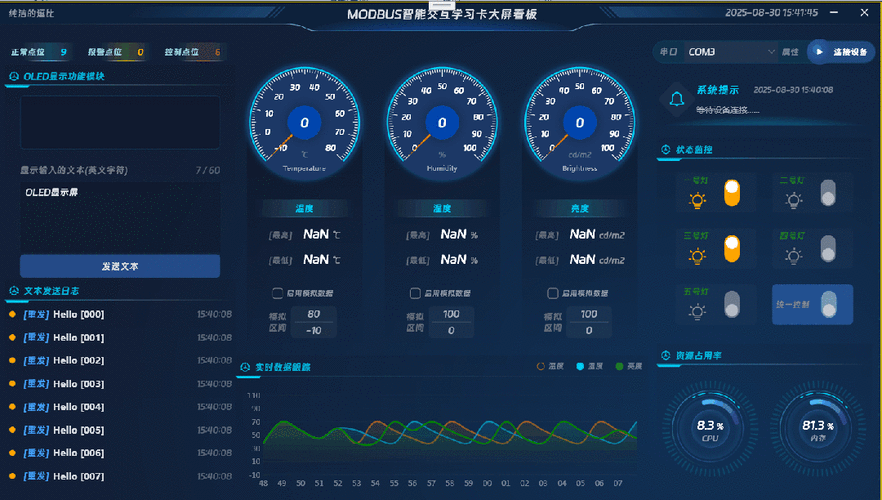Turn off the 三号灯 switch

tap(732, 249)
